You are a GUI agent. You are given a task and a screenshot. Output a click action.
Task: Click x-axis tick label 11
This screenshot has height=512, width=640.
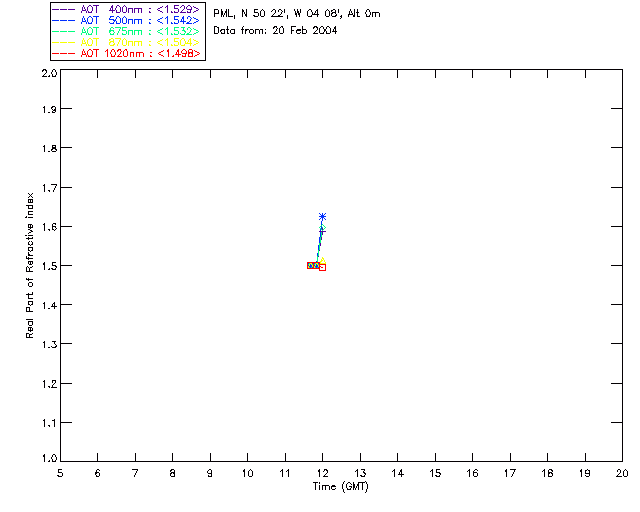coord(285,473)
